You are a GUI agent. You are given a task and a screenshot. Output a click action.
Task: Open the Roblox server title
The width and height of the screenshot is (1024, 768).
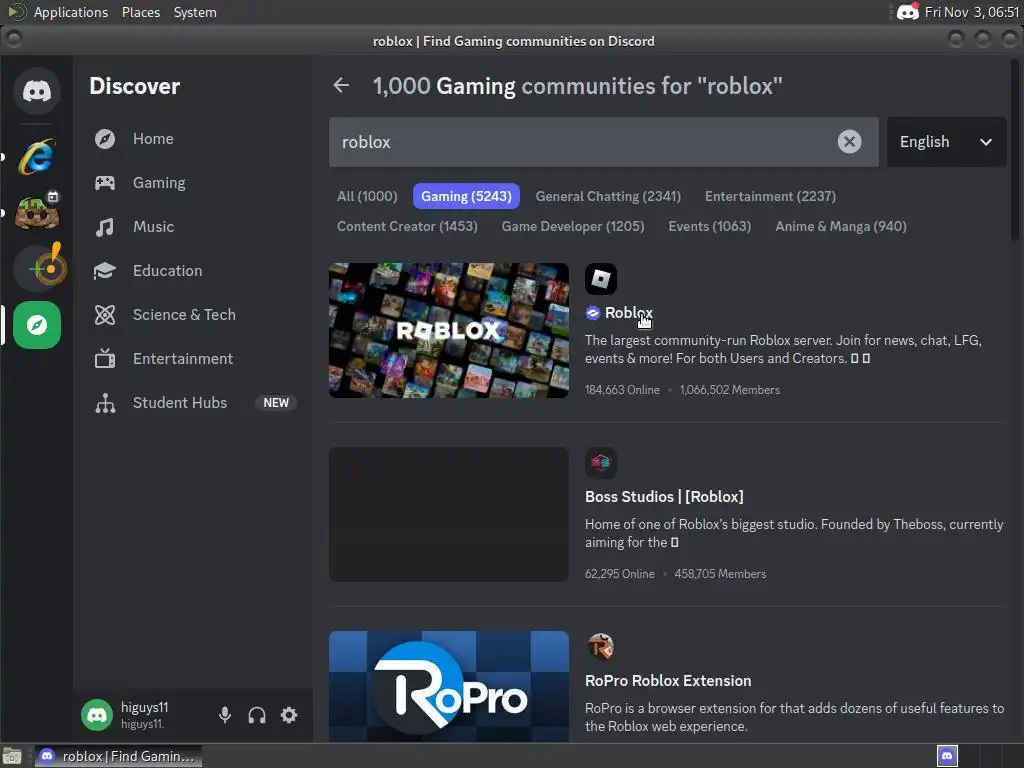pyautogui.click(x=628, y=313)
